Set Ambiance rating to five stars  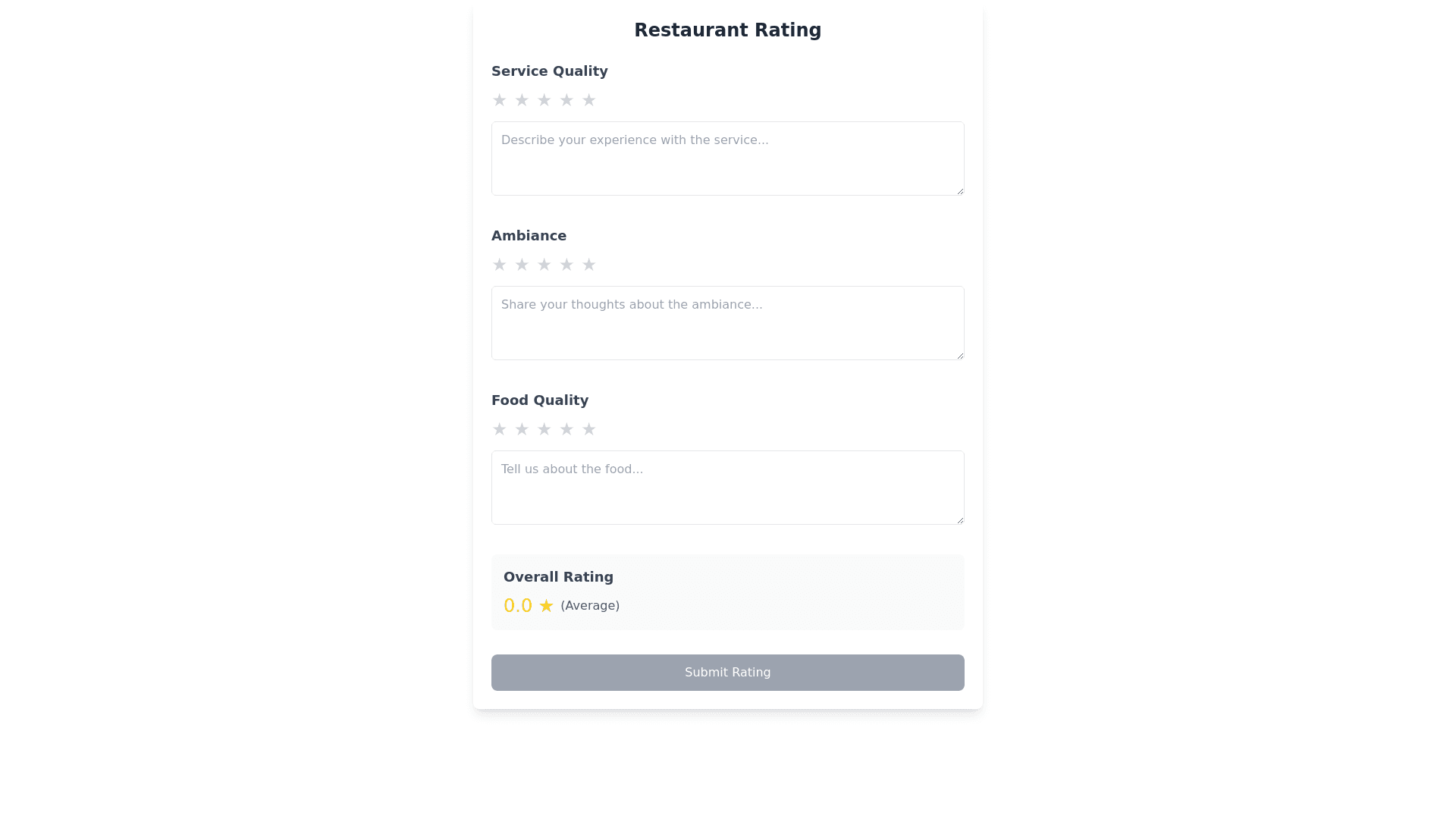coord(588,265)
